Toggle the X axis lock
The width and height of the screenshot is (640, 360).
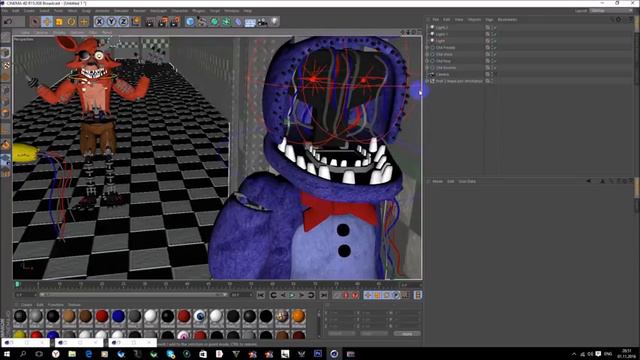99,21
